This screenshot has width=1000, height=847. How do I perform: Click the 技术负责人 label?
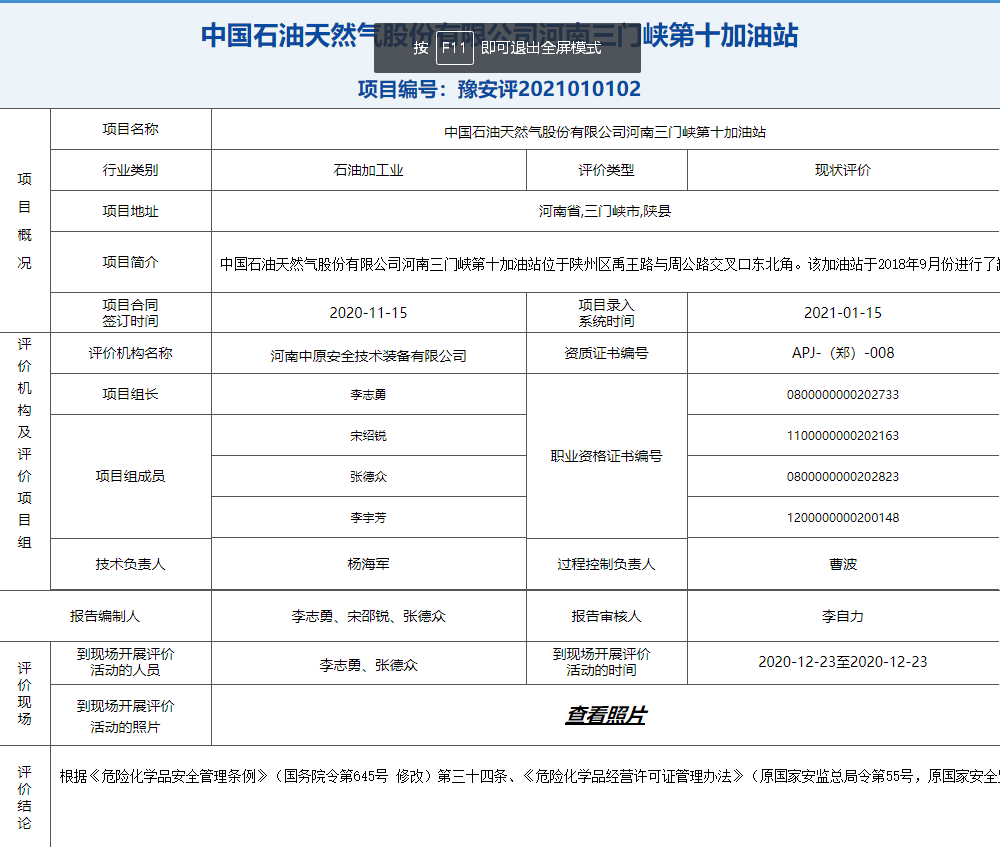pos(131,564)
